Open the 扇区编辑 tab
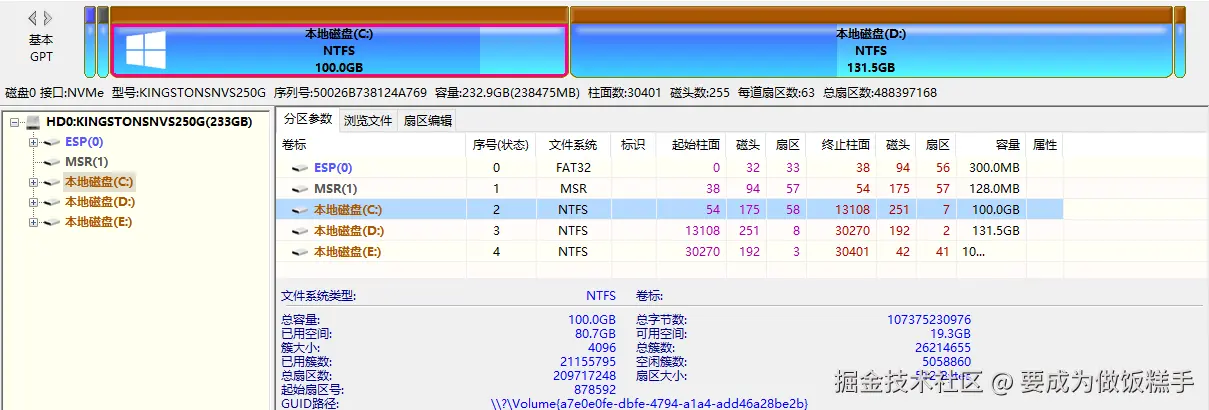The image size is (1209, 410). coord(427,122)
